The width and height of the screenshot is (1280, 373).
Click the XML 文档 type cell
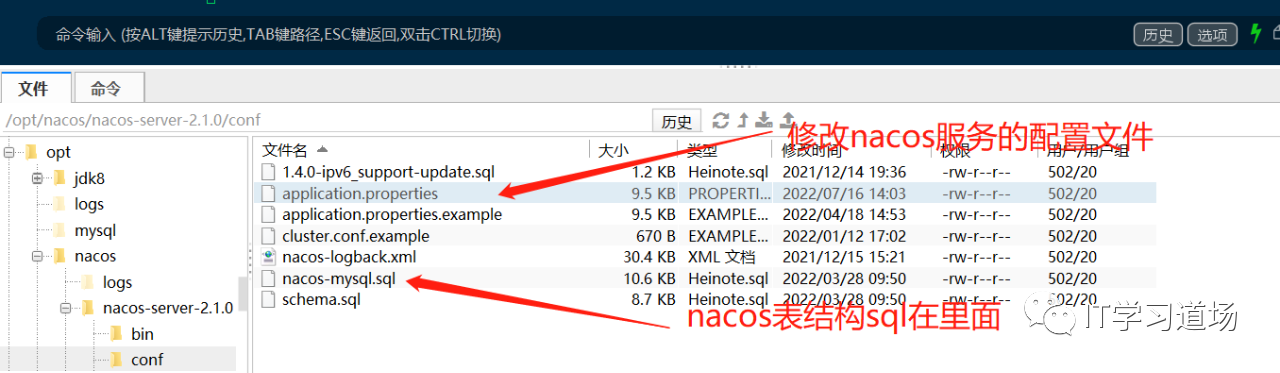tap(720, 257)
